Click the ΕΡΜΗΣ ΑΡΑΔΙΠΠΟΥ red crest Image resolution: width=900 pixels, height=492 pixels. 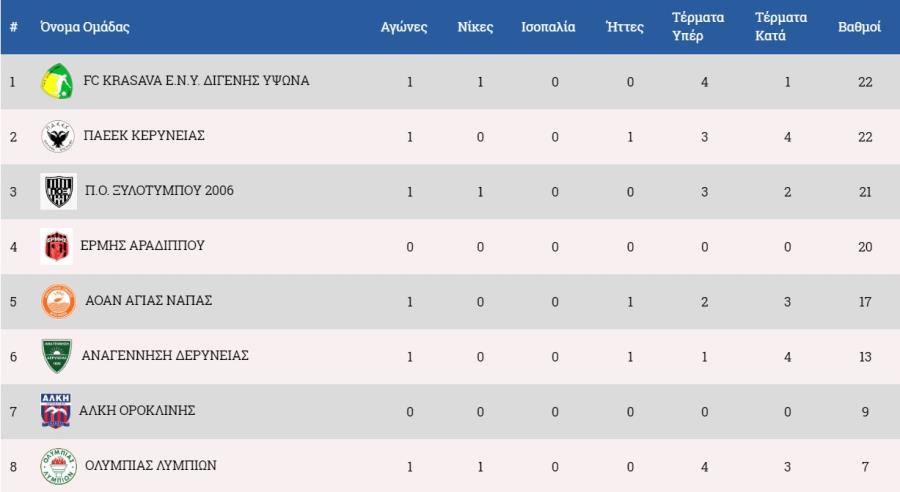(56, 246)
